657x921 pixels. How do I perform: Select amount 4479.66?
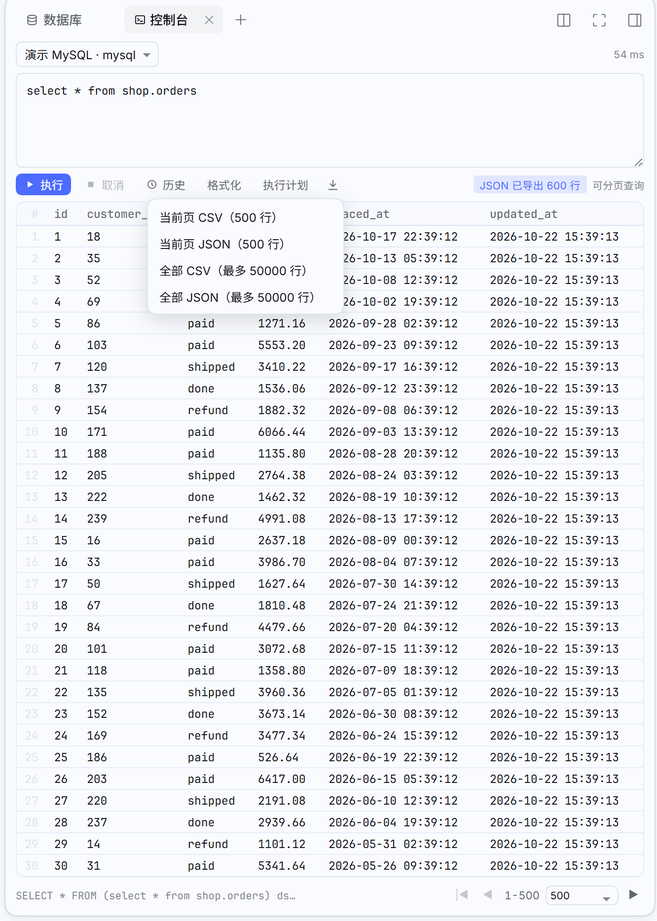tap(282, 628)
